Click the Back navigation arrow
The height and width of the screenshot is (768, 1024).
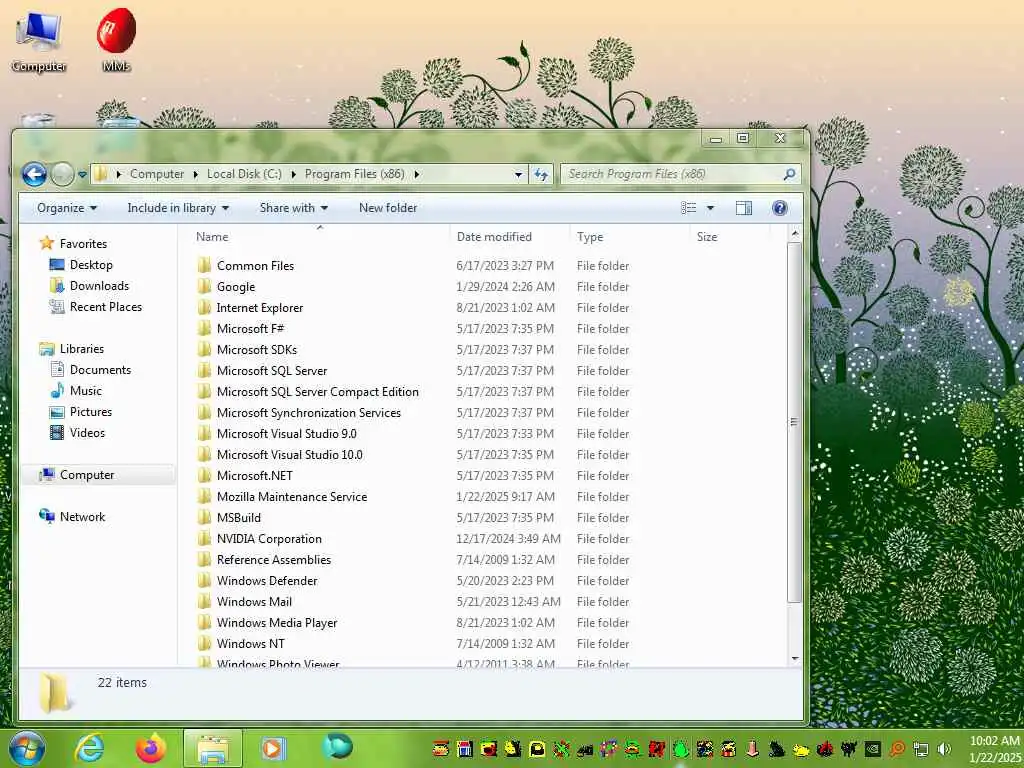[x=34, y=174]
